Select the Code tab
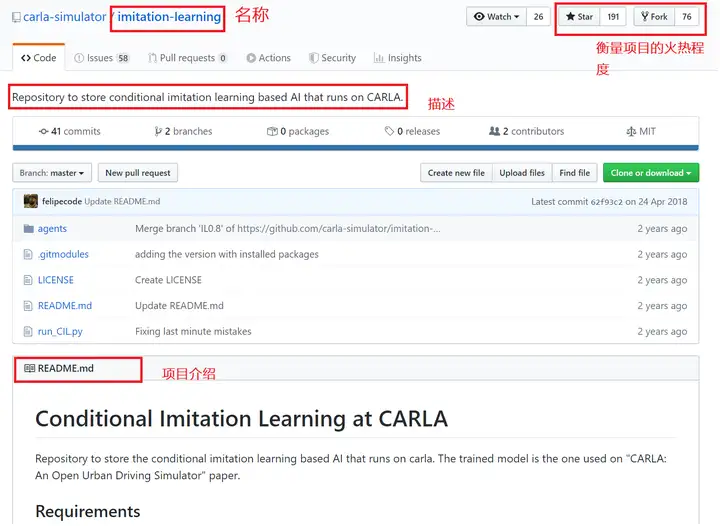This screenshot has width=720, height=526. tap(39, 58)
